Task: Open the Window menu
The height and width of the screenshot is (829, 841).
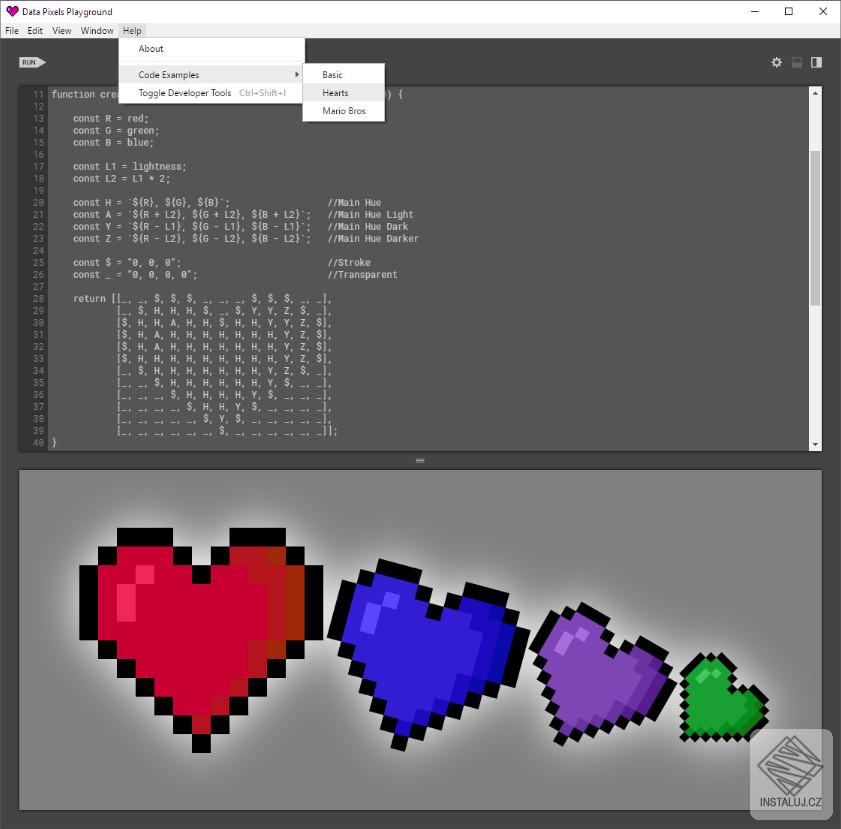Action: click(x=97, y=31)
